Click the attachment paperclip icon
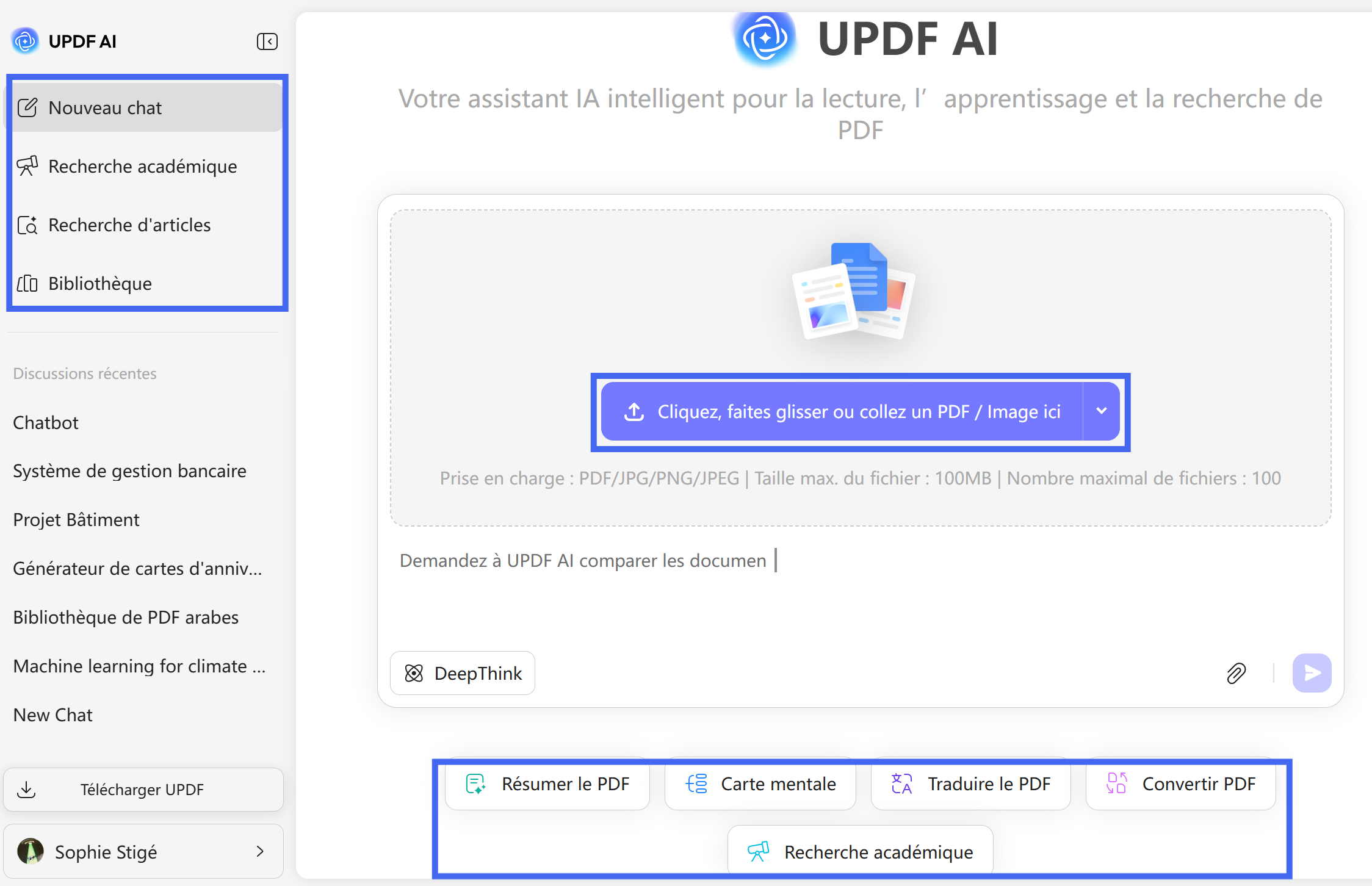The height and width of the screenshot is (886, 1372). (x=1236, y=673)
